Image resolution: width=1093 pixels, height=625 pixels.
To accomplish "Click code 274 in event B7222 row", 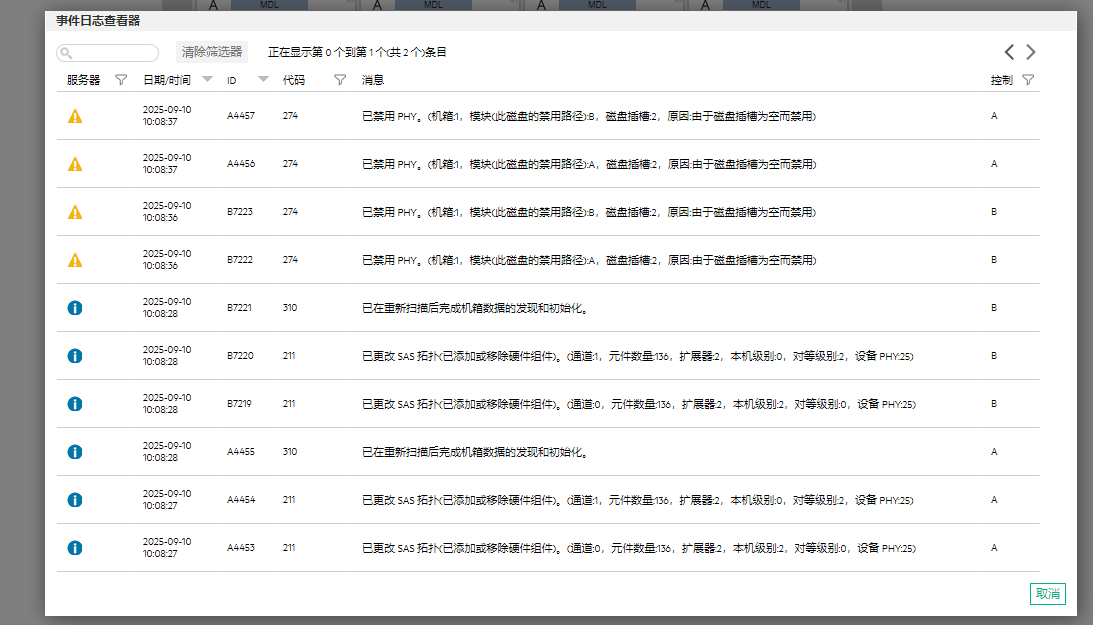I will click(x=290, y=260).
